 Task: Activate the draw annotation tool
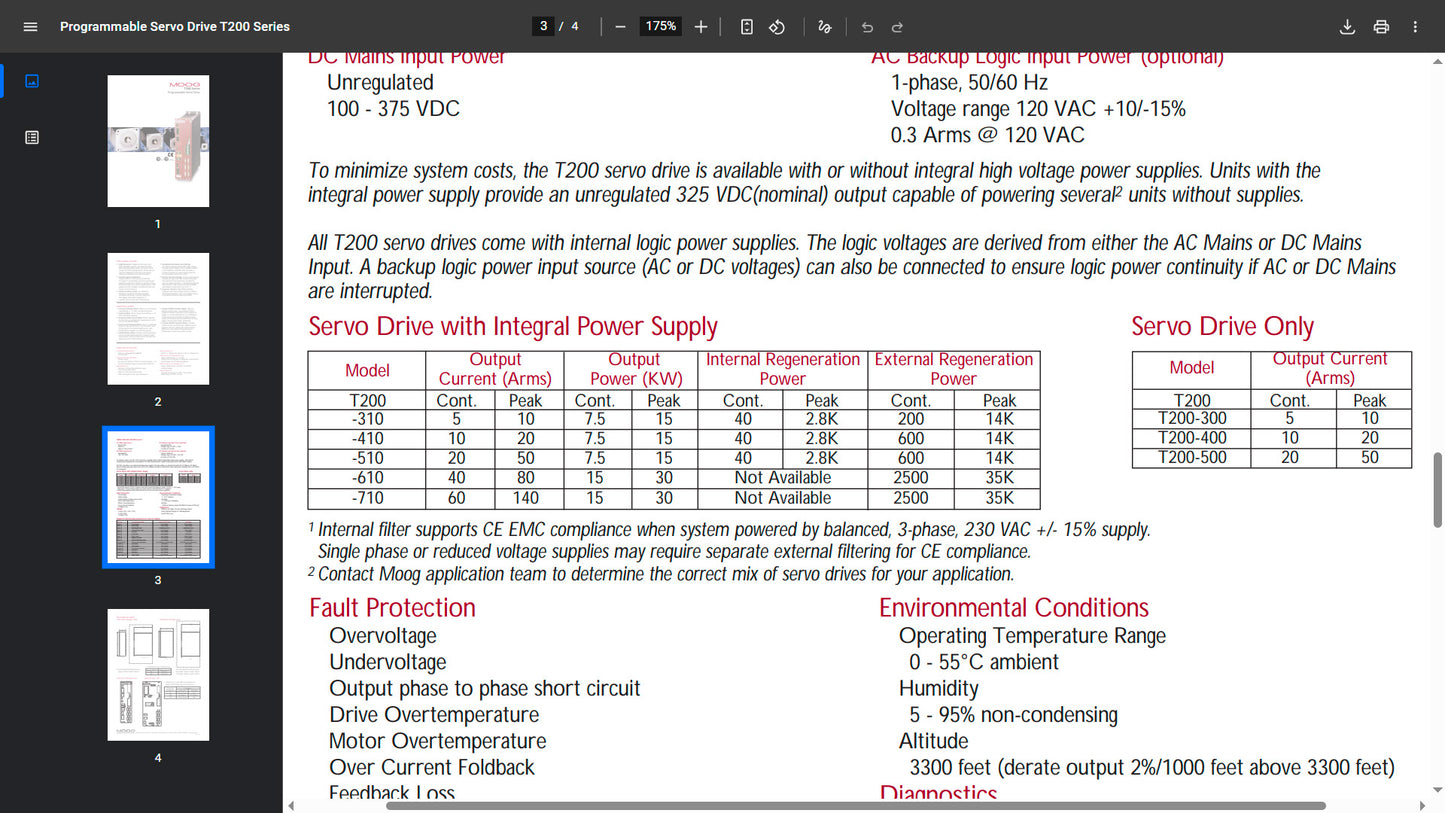824,27
